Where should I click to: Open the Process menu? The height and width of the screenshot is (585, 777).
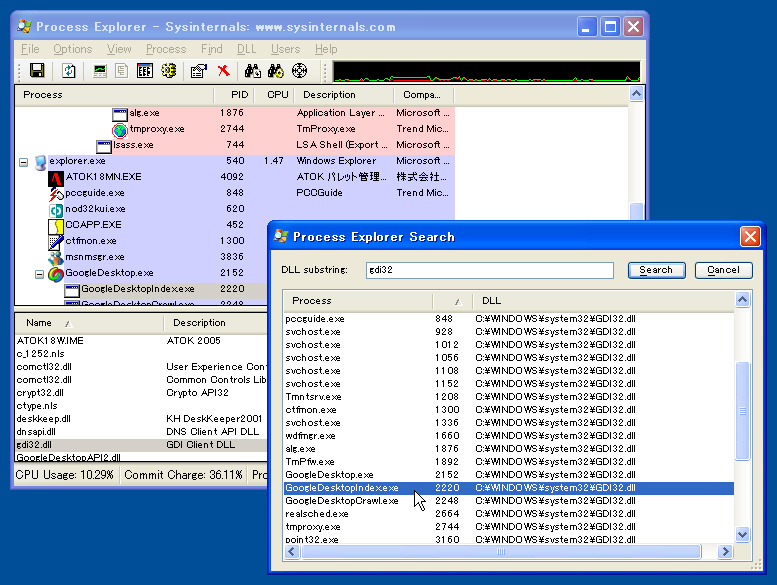coord(166,49)
